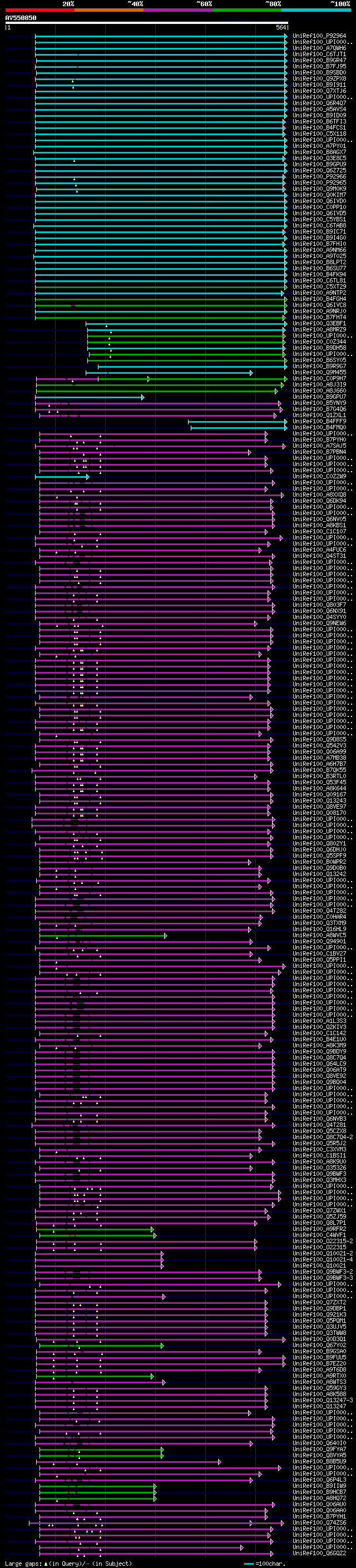Click the AV558850 query name

(x=21, y=18)
